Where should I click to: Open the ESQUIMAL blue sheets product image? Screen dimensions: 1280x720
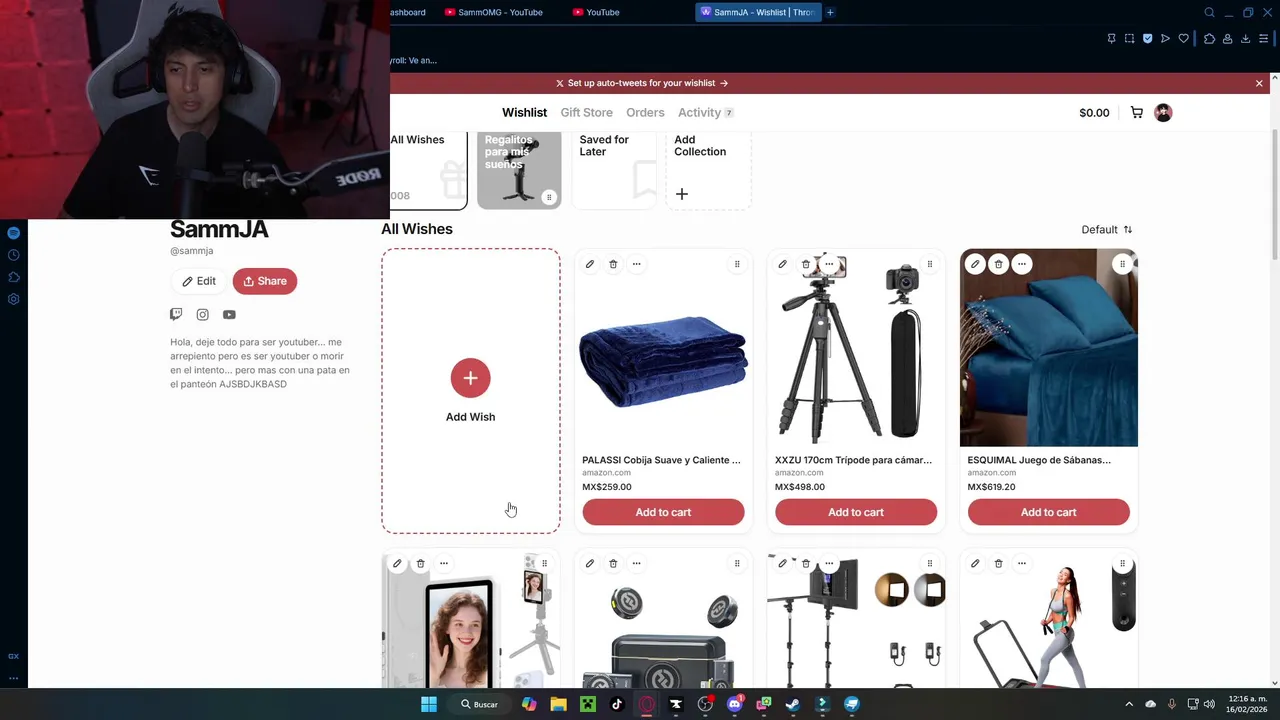1049,348
